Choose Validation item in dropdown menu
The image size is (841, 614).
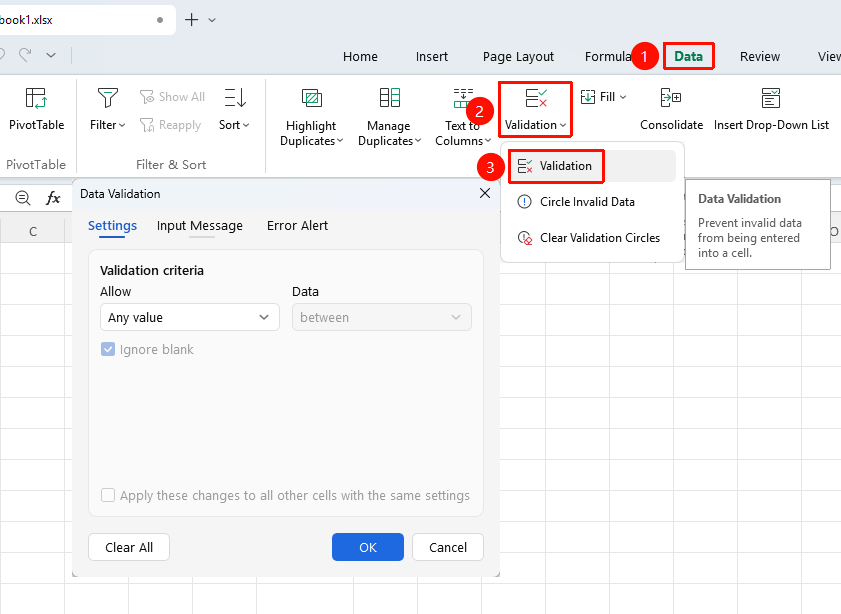[x=592, y=166]
